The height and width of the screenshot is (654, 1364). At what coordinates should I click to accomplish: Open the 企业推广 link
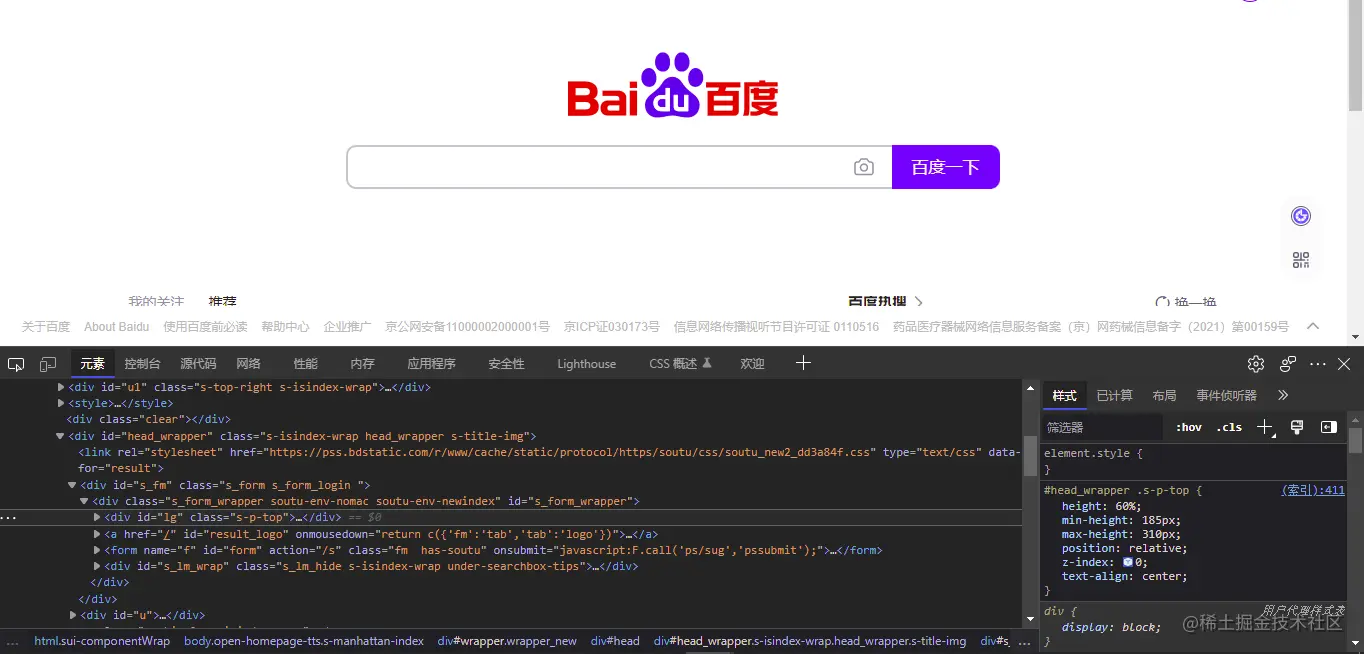tap(347, 326)
